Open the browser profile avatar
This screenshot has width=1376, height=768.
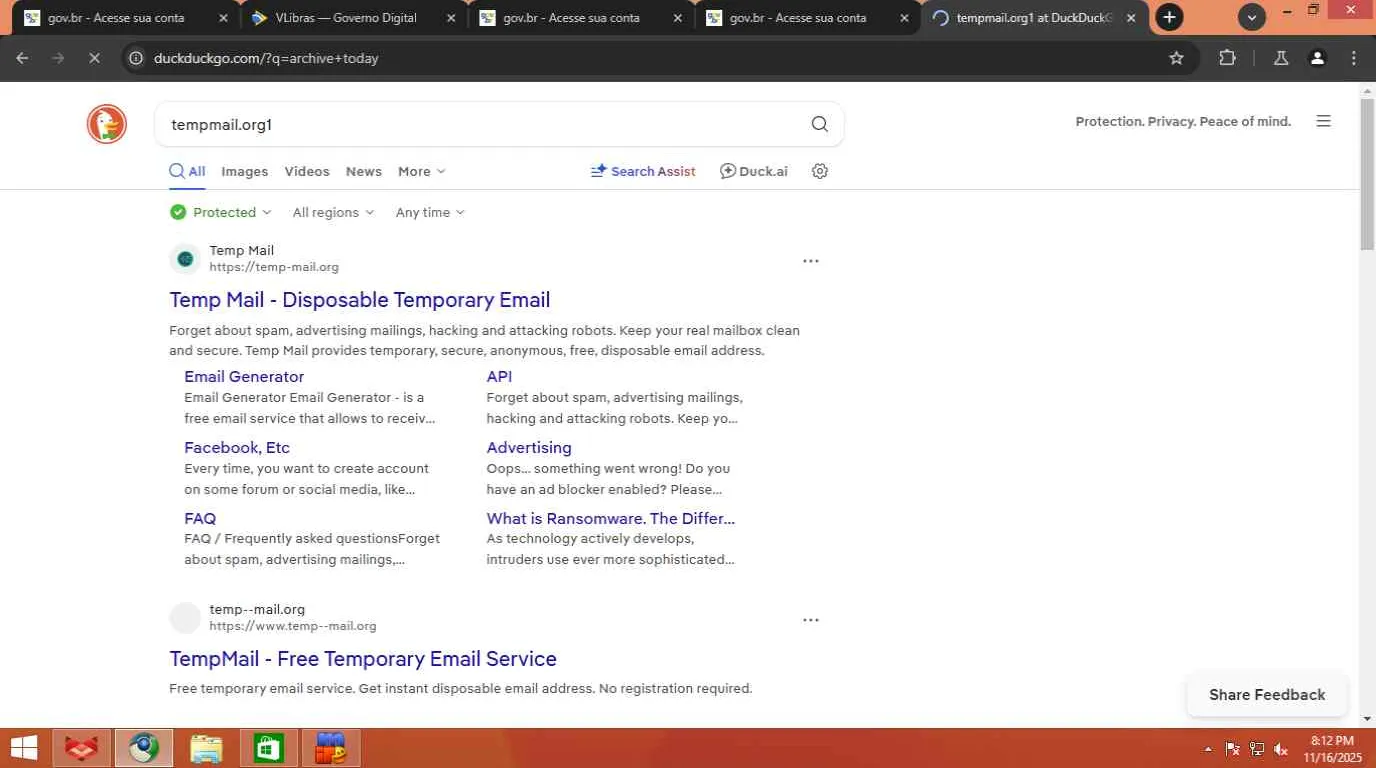[x=1318, y=58]
